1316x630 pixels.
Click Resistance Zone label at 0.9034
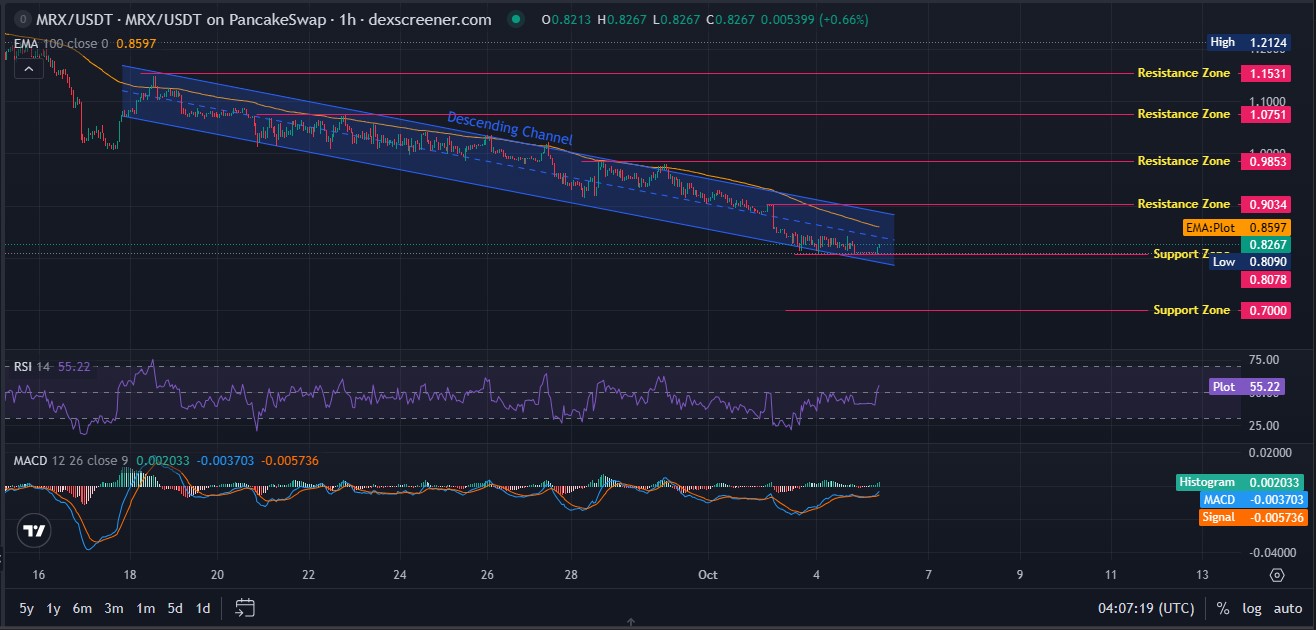pos(1184,204)
